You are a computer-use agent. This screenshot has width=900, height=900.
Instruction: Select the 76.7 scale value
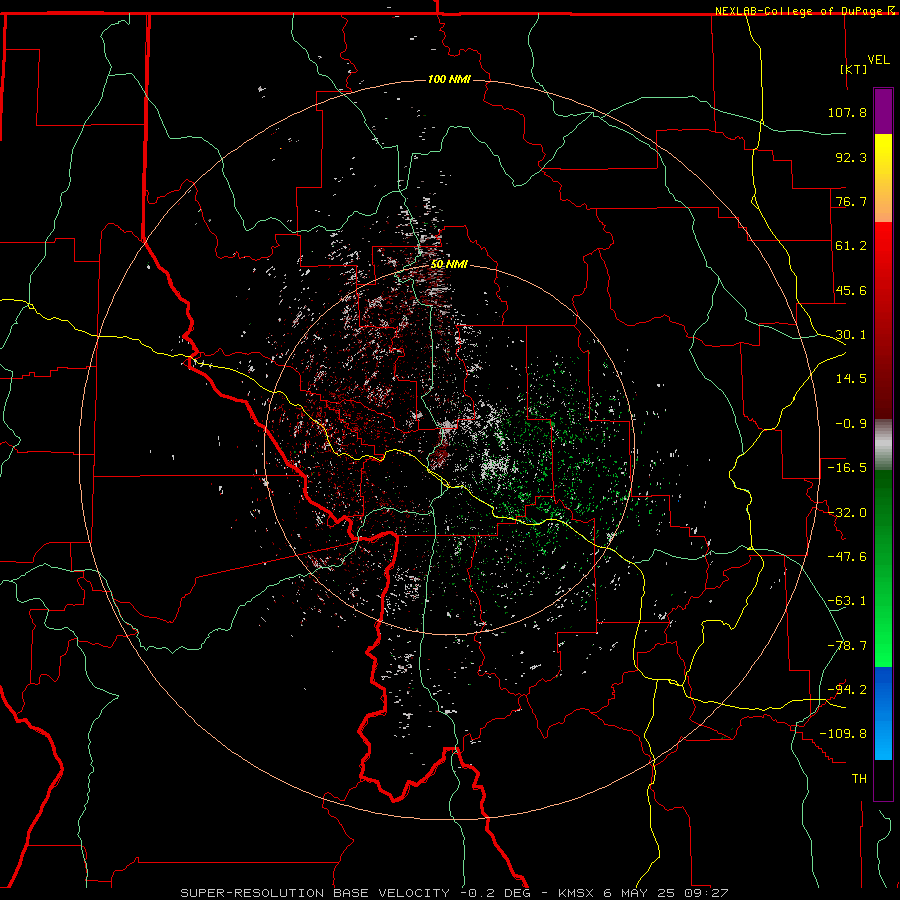pos(851,201)
